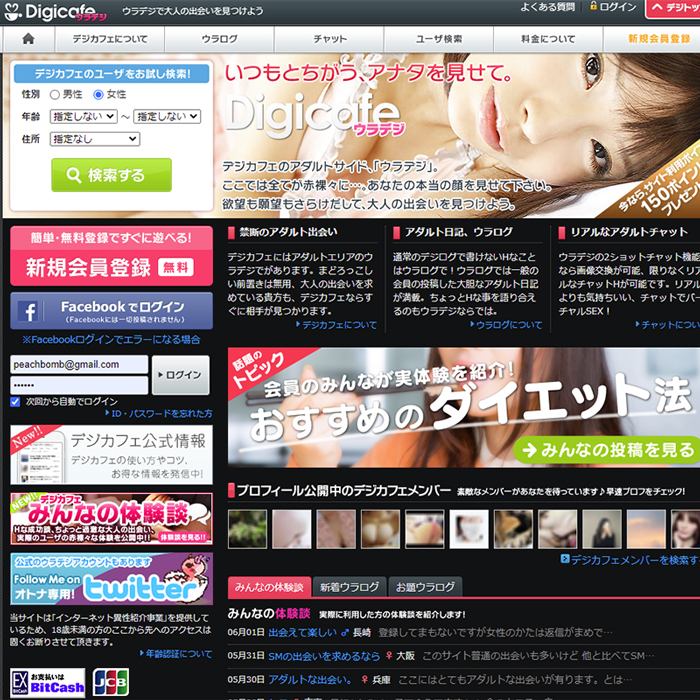This screenshot has height=700, width=700.
Task: Click the email input field
Action: point(79,365)
